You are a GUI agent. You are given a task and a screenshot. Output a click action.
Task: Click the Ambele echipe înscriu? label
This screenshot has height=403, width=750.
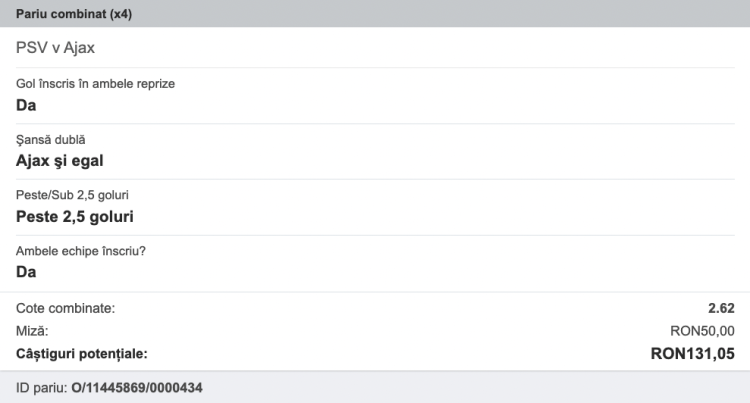81,250
